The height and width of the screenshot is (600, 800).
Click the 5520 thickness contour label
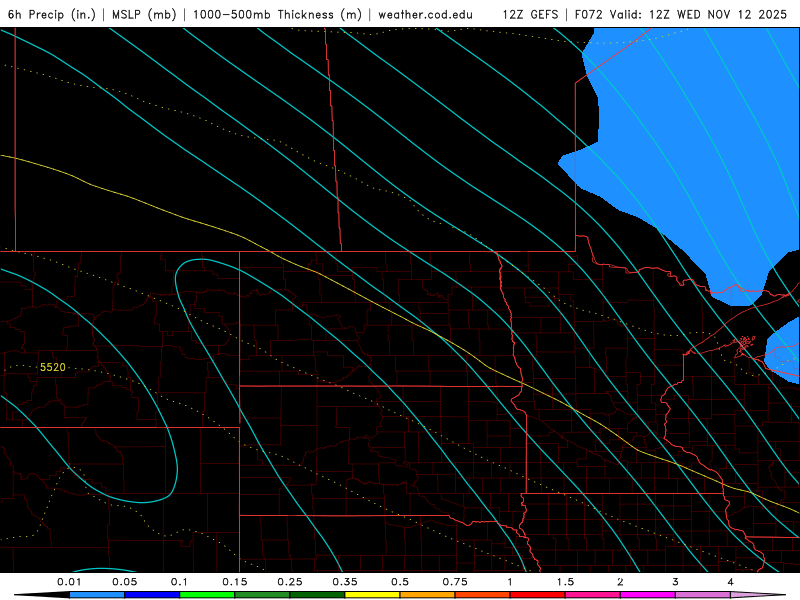(53, 367)
